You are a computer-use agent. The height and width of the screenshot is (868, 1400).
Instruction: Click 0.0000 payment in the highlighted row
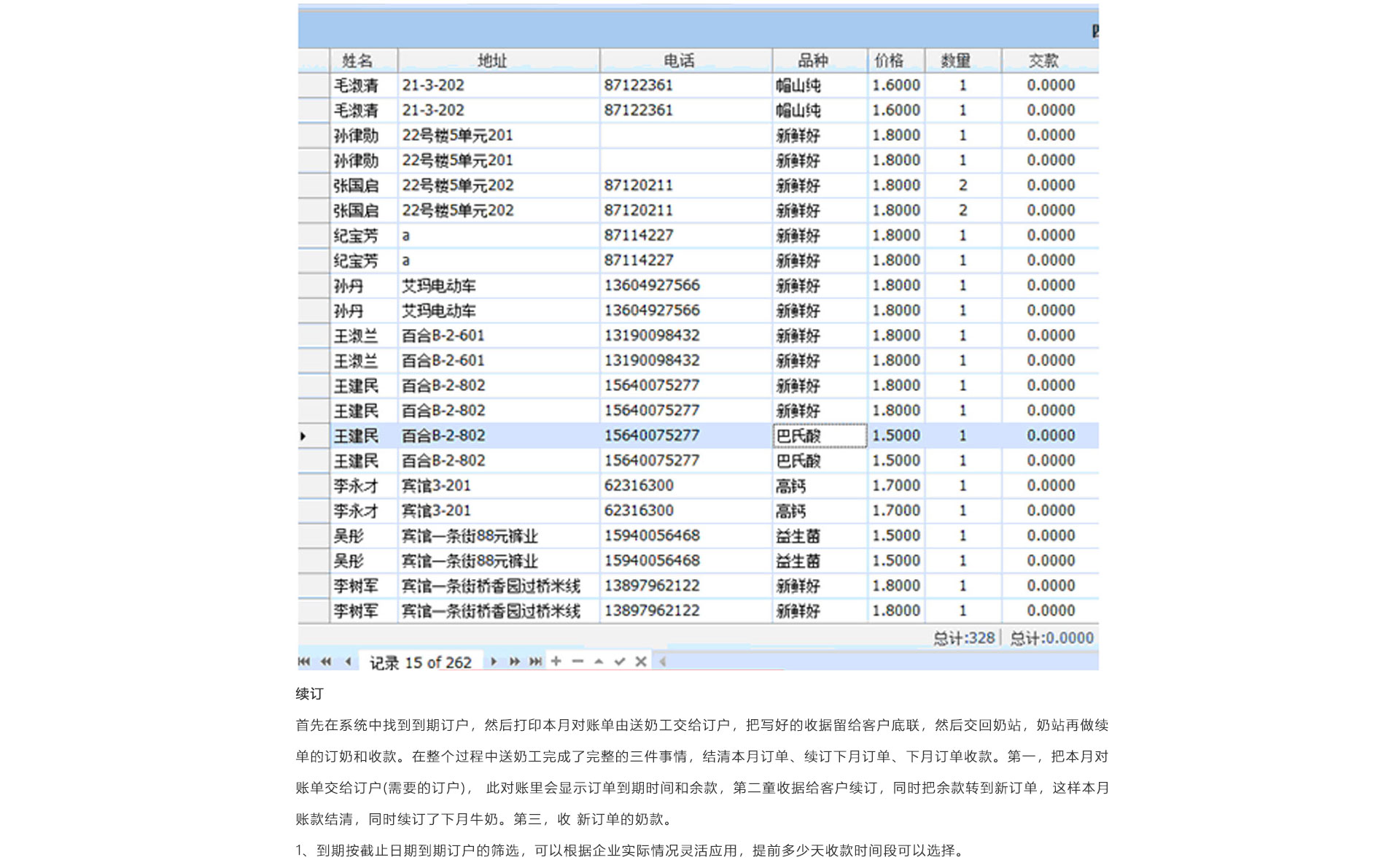click(x=1051, y=436)
